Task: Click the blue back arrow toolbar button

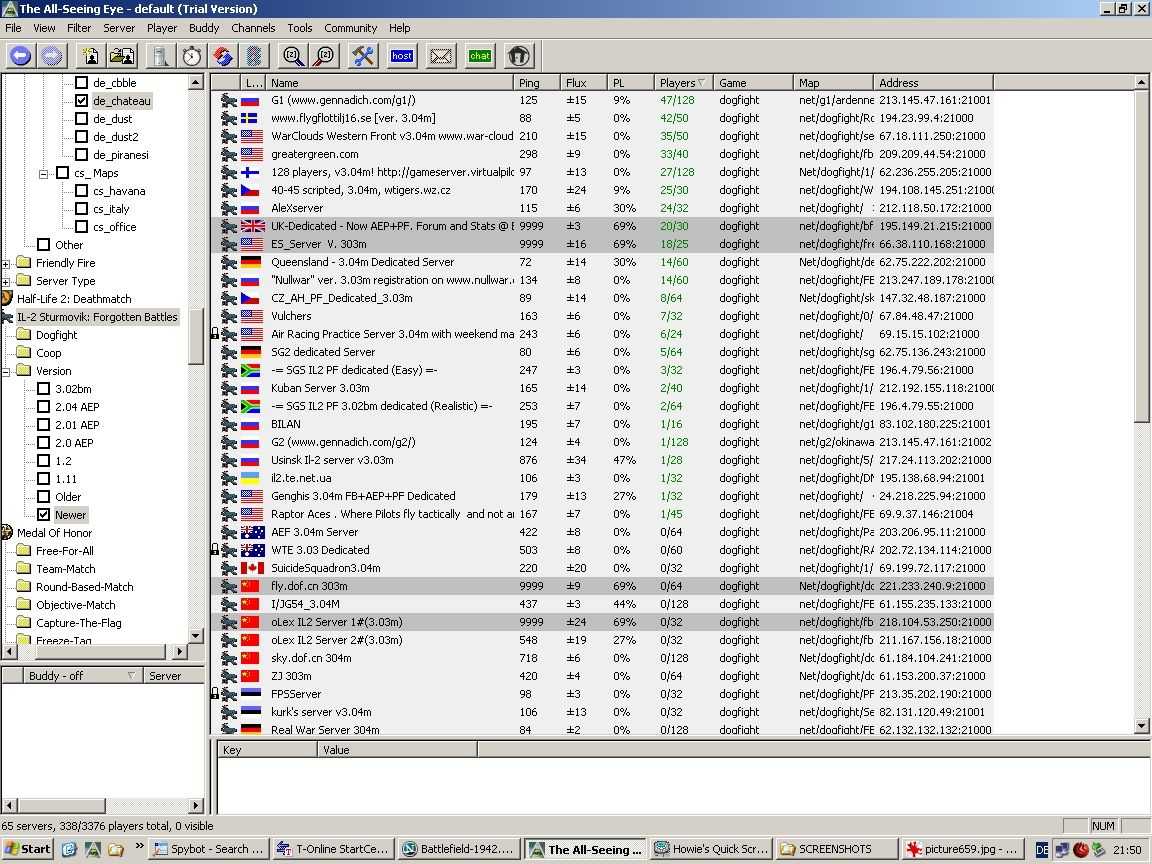Action: 20,56
